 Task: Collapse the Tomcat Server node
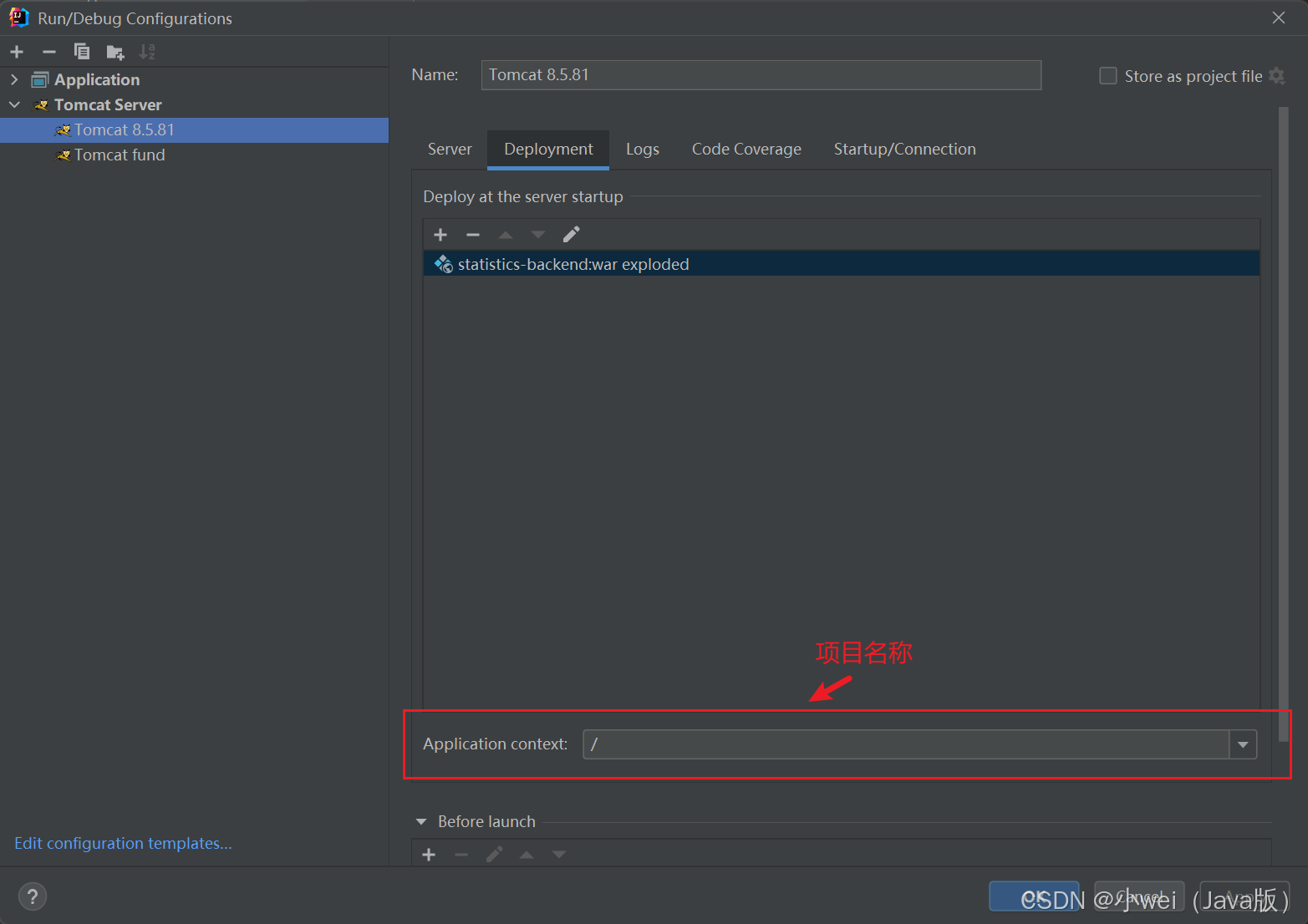click(14, 104)
